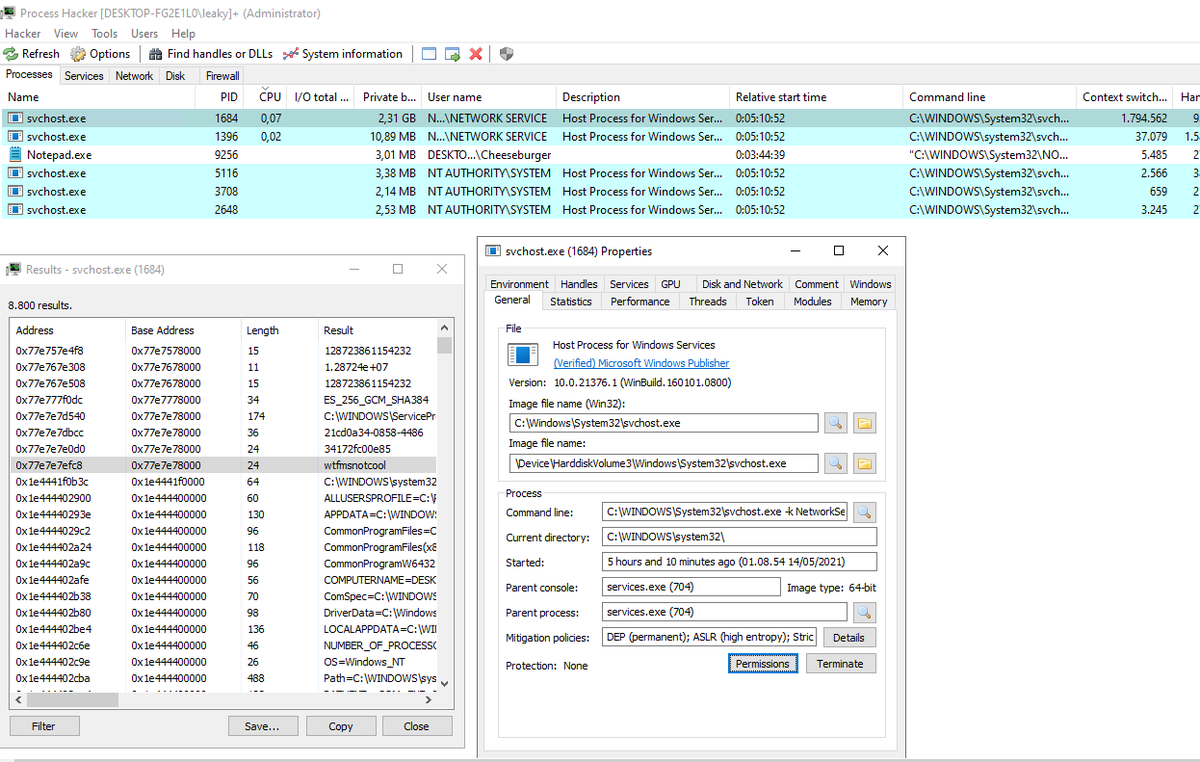Open the View menu

tap(66, 33)
